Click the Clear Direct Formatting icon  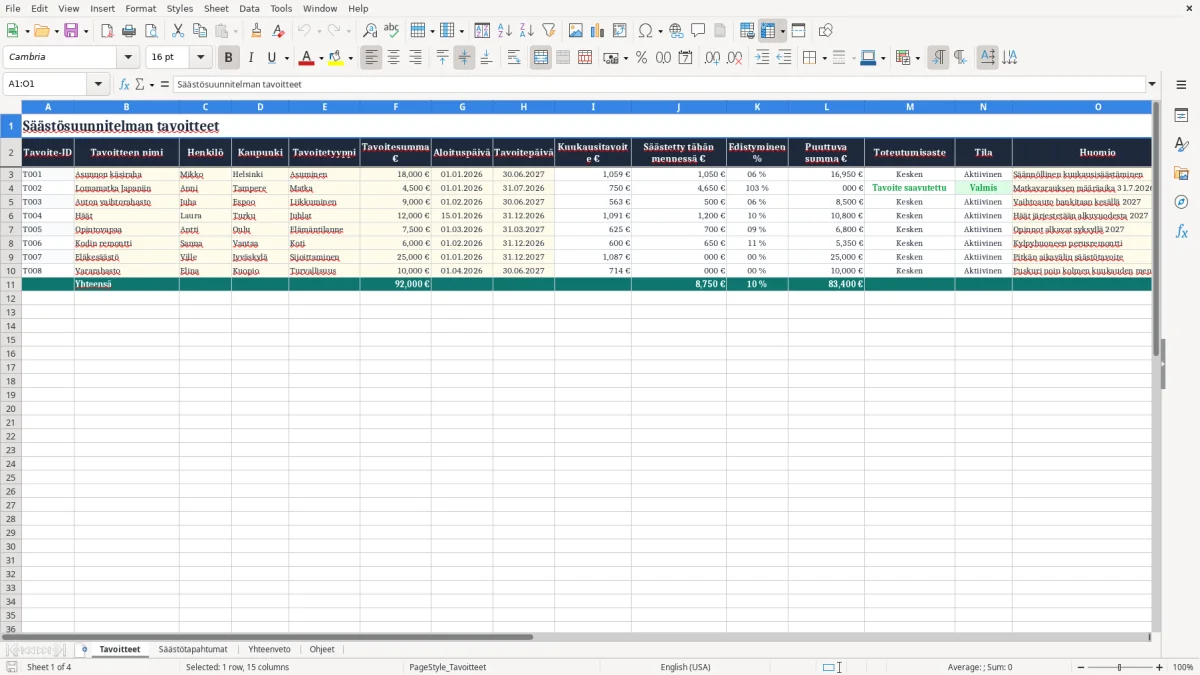click(279, 31)
